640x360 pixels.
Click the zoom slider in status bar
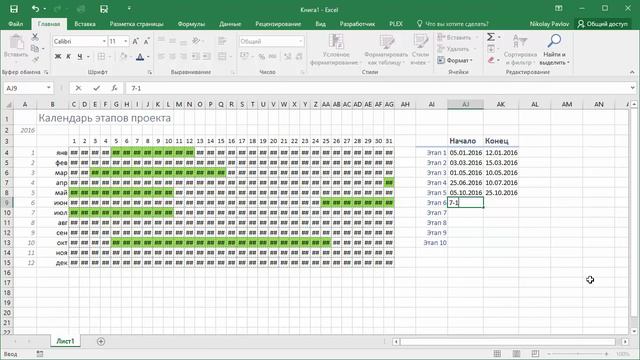[578, 353]
